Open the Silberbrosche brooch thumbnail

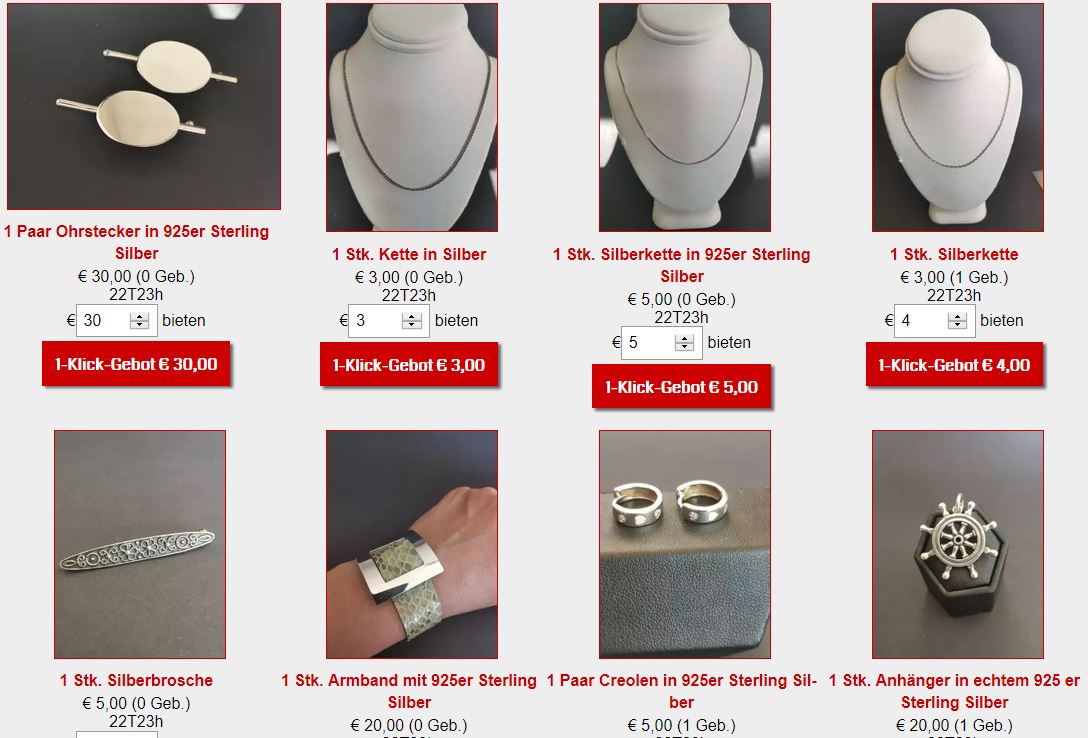click(140, 544)
